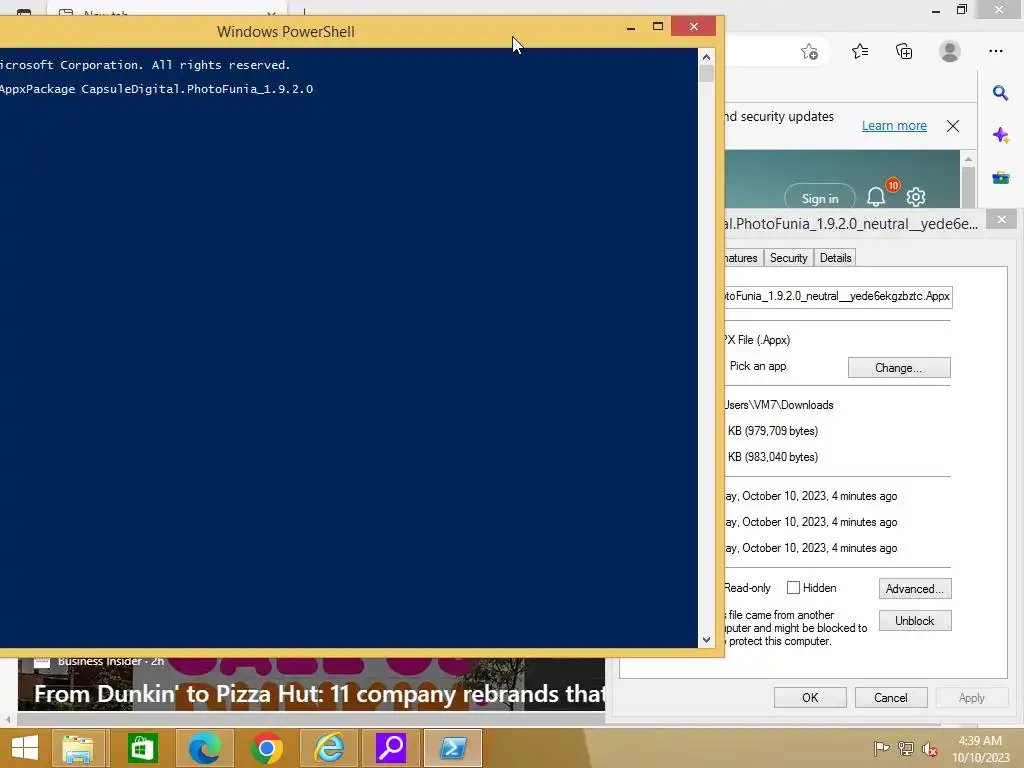The image size is (1024, 768).
Task: Minimize the Windows PowerShell window
Action: coord(631,27)
